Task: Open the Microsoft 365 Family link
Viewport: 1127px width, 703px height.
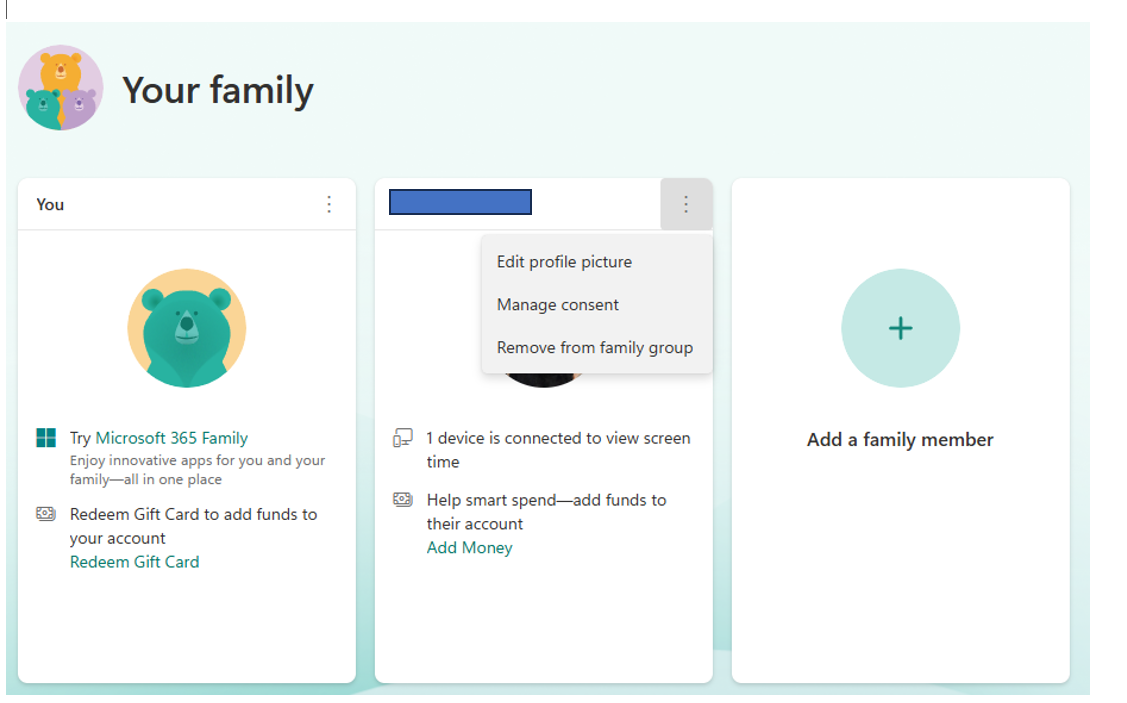Action: coord(172,438)
